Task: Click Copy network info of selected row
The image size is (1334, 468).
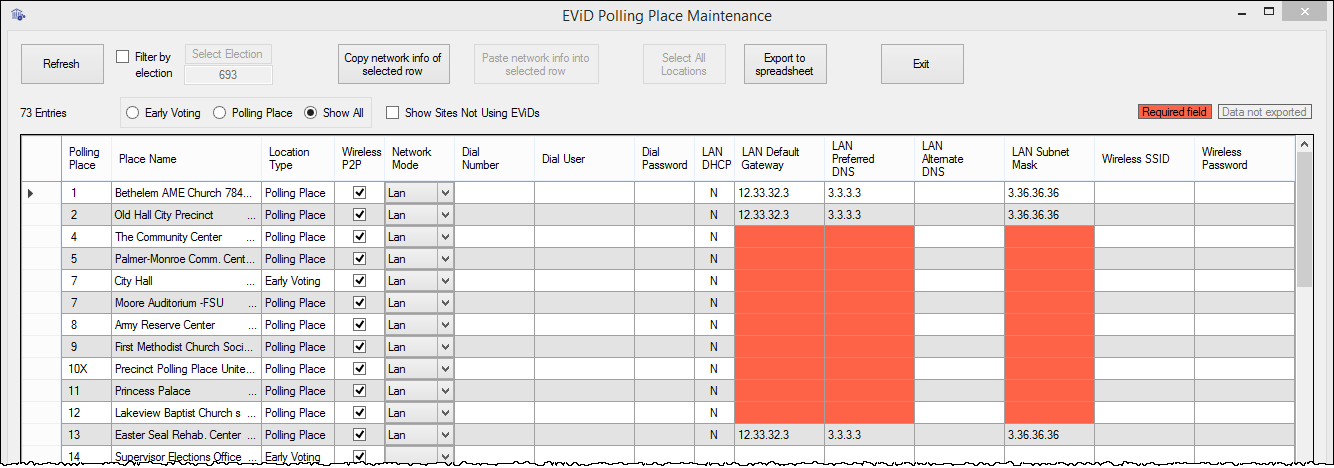Action: [x=392, y=64]
